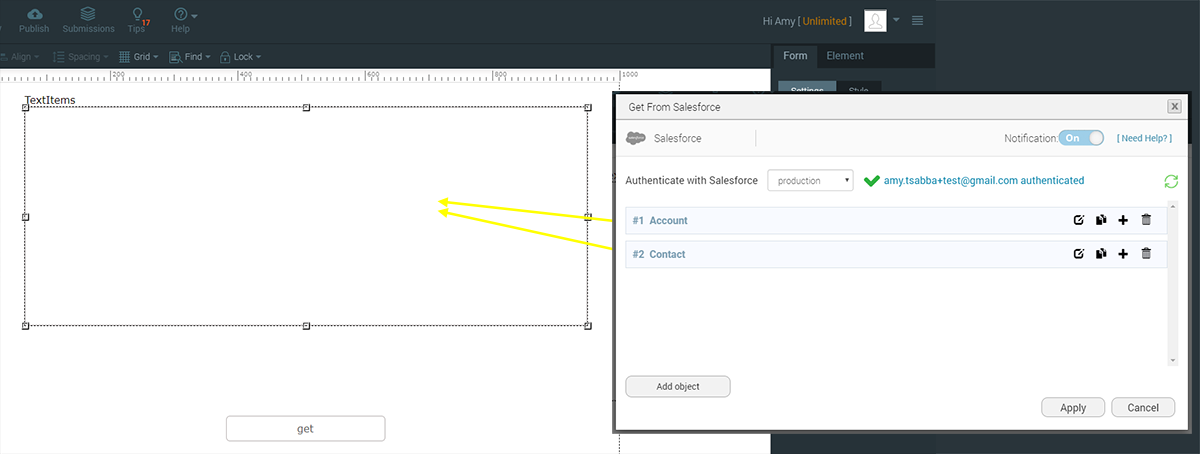Click the Cancel button
The height and width of the screenshot is (454, 1200).
pyautogui.click(x=1143, y=407)
